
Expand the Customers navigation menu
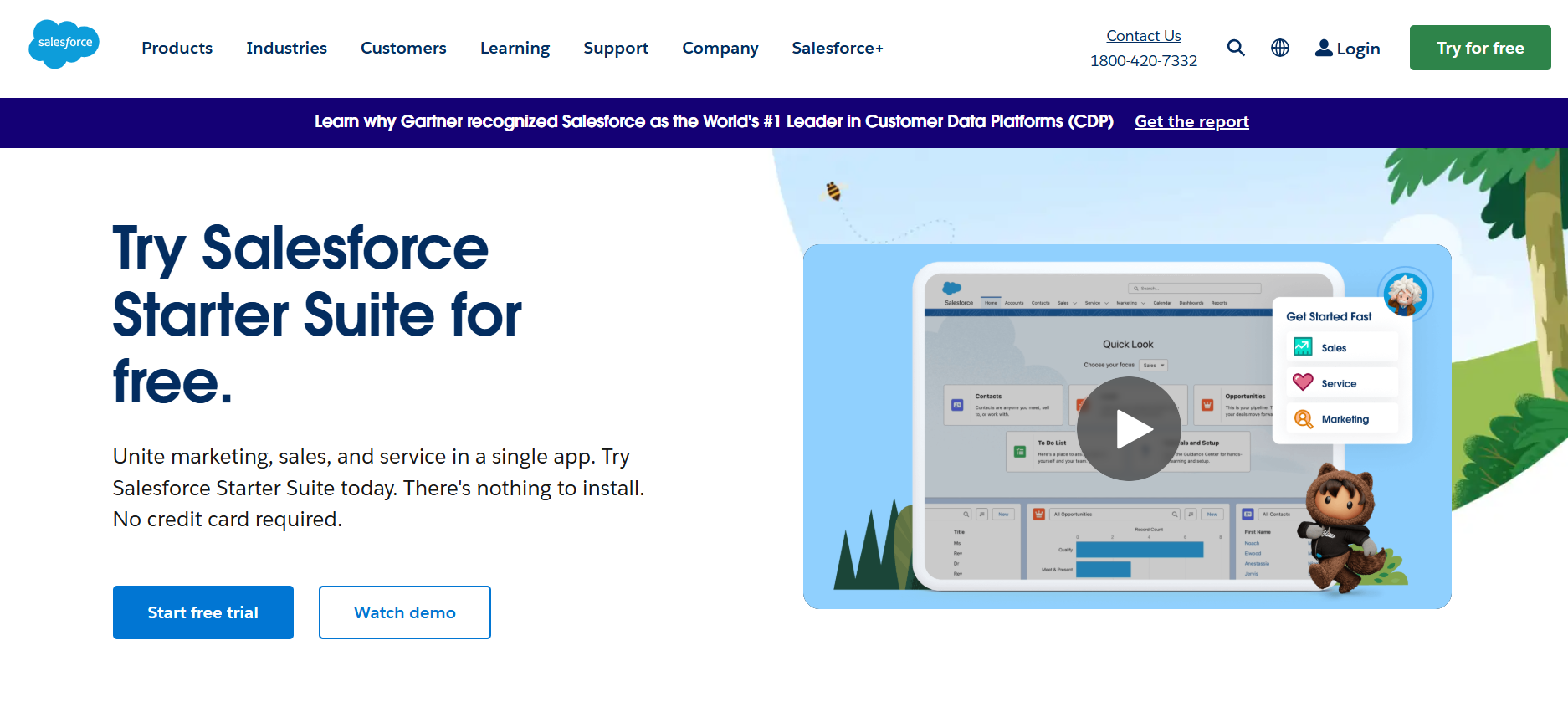coord(403,48)
